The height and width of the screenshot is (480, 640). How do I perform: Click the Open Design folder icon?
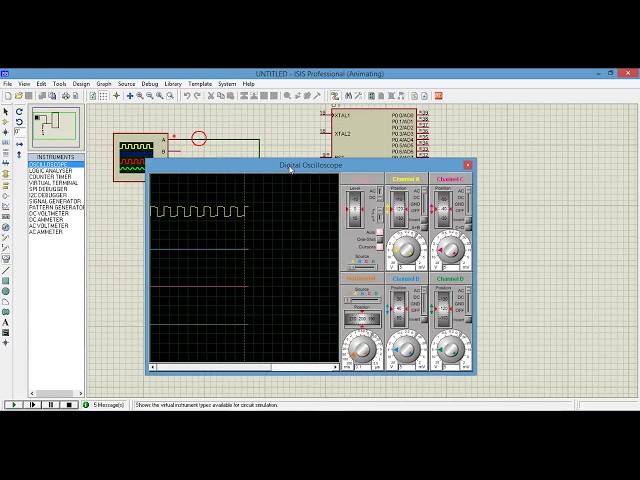point(18,96)
